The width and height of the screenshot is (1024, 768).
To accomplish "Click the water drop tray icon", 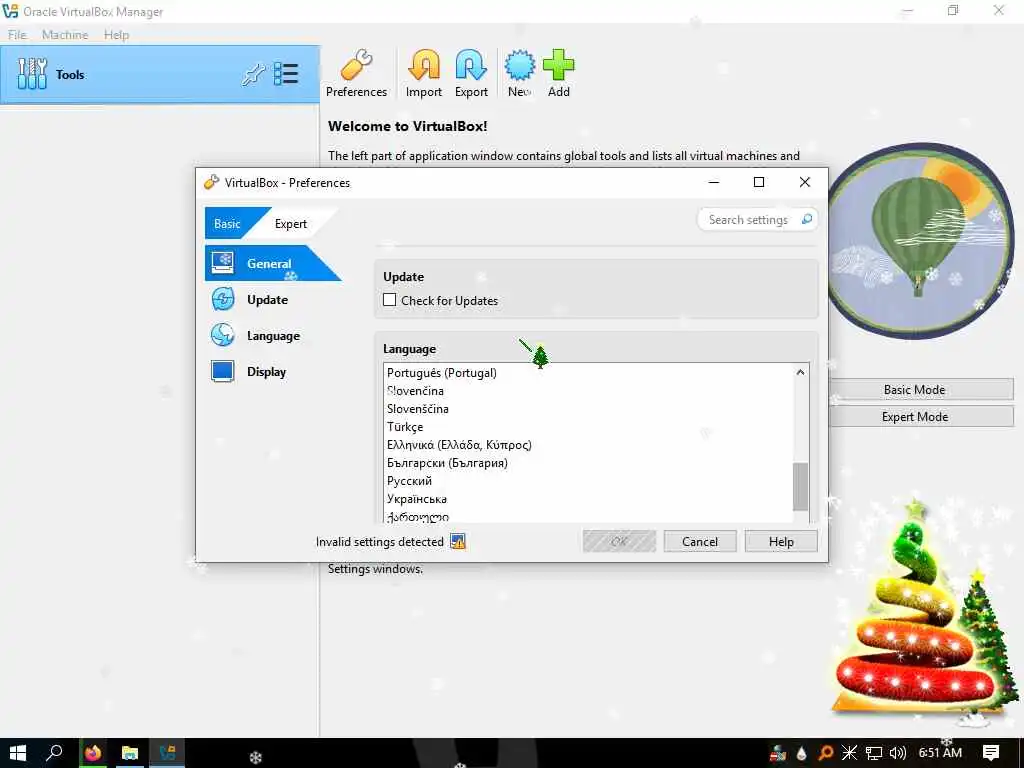I will tap(801, 753).
